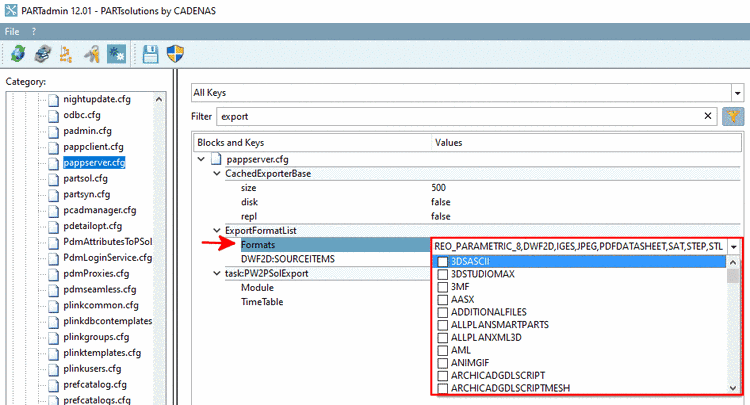Click the yellow filter funnel button
The height and width of the screenshot is (405, 750).
click(x=733, y=116)
